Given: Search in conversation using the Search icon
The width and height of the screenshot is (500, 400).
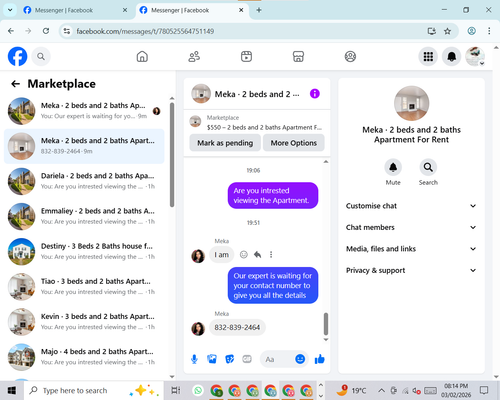Looking at the screenshot, I should point(428,167).
